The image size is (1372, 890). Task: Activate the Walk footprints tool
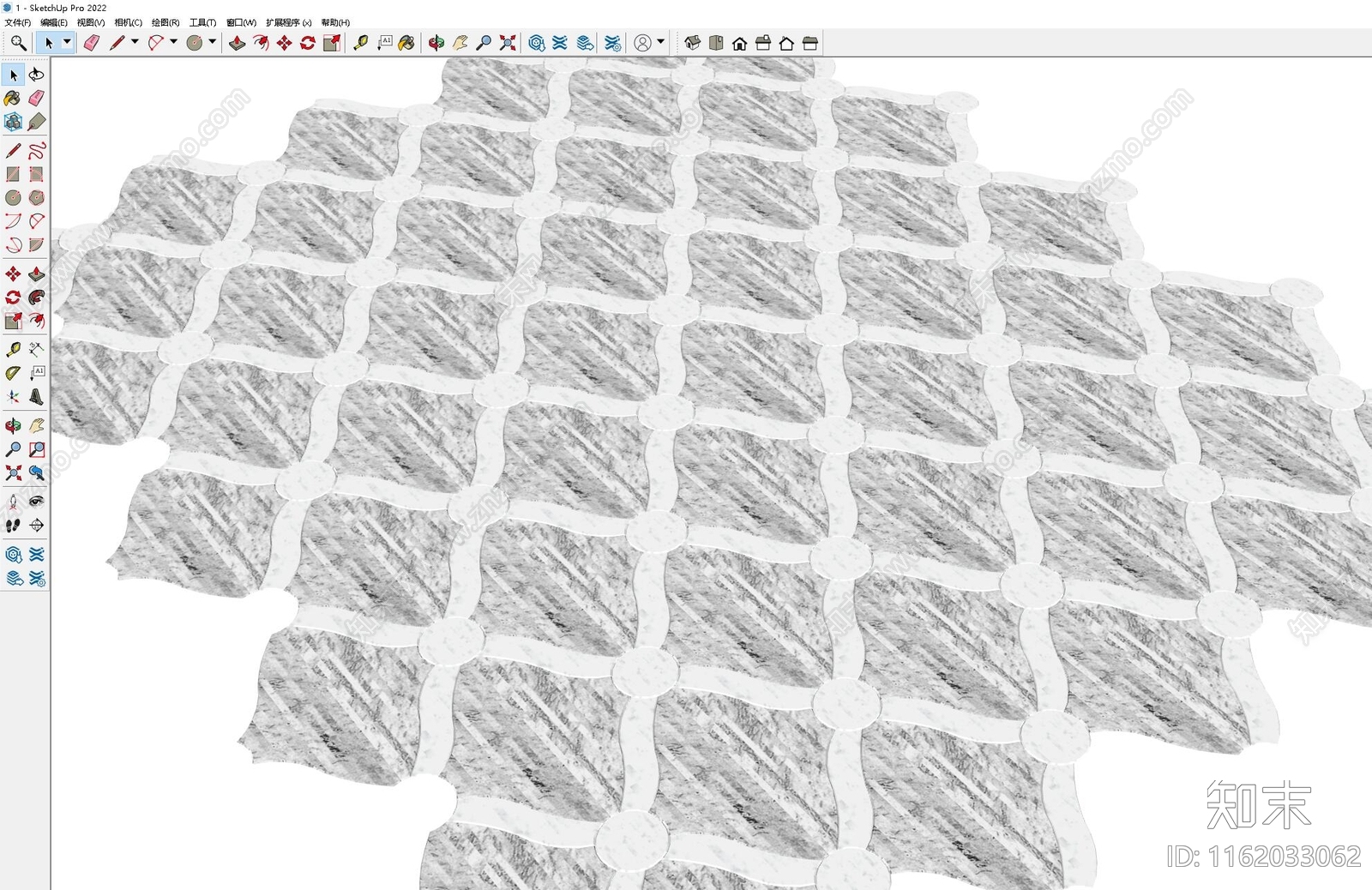(13, 526)
